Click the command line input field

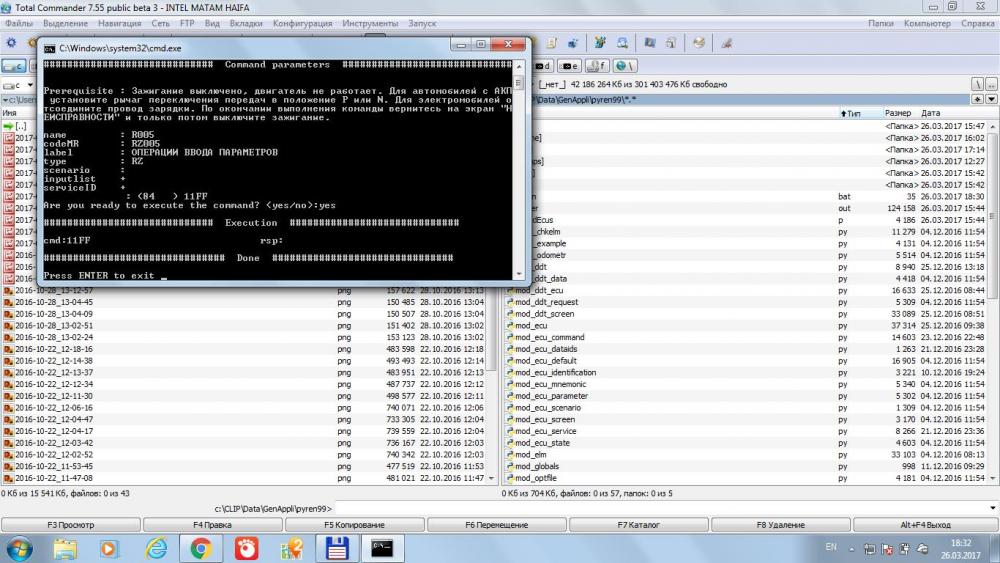pyautogui.click(x=661, y=508)
